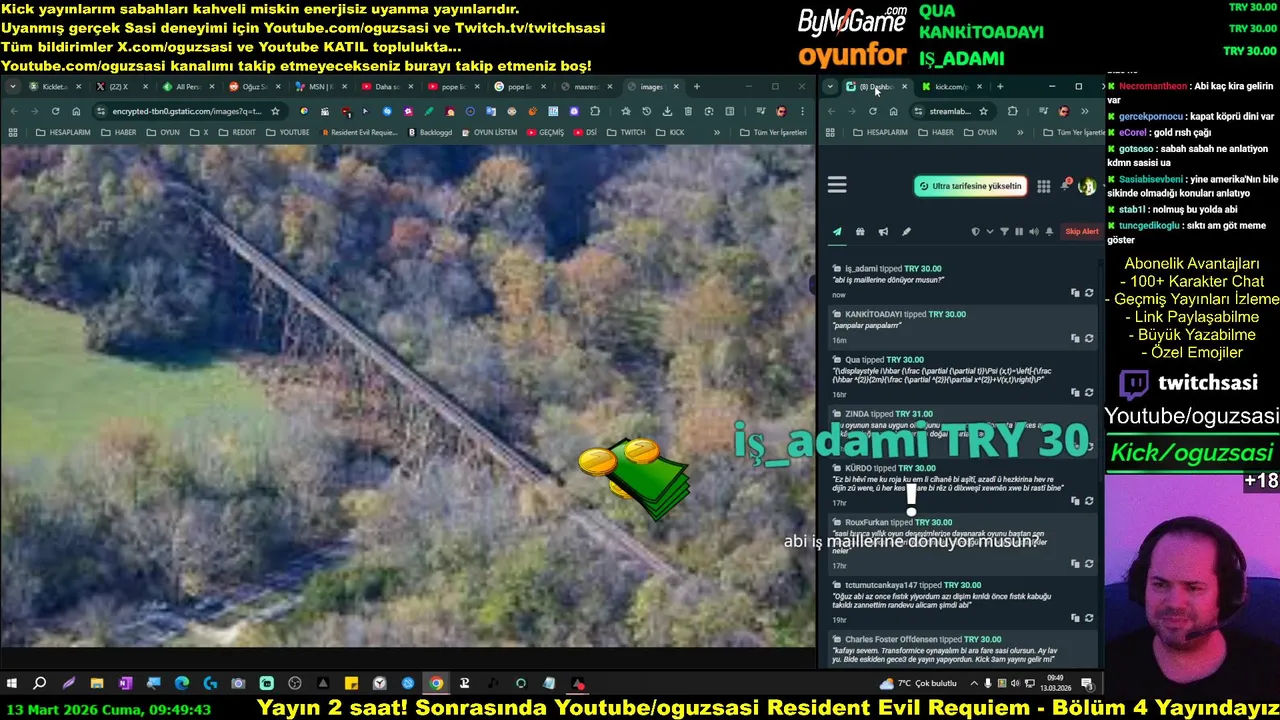The width and height of the screenshot is (1280, 720).
Task: Replay the Qua tip alert
Action: pyautogui.click(x=1089, y=392)
